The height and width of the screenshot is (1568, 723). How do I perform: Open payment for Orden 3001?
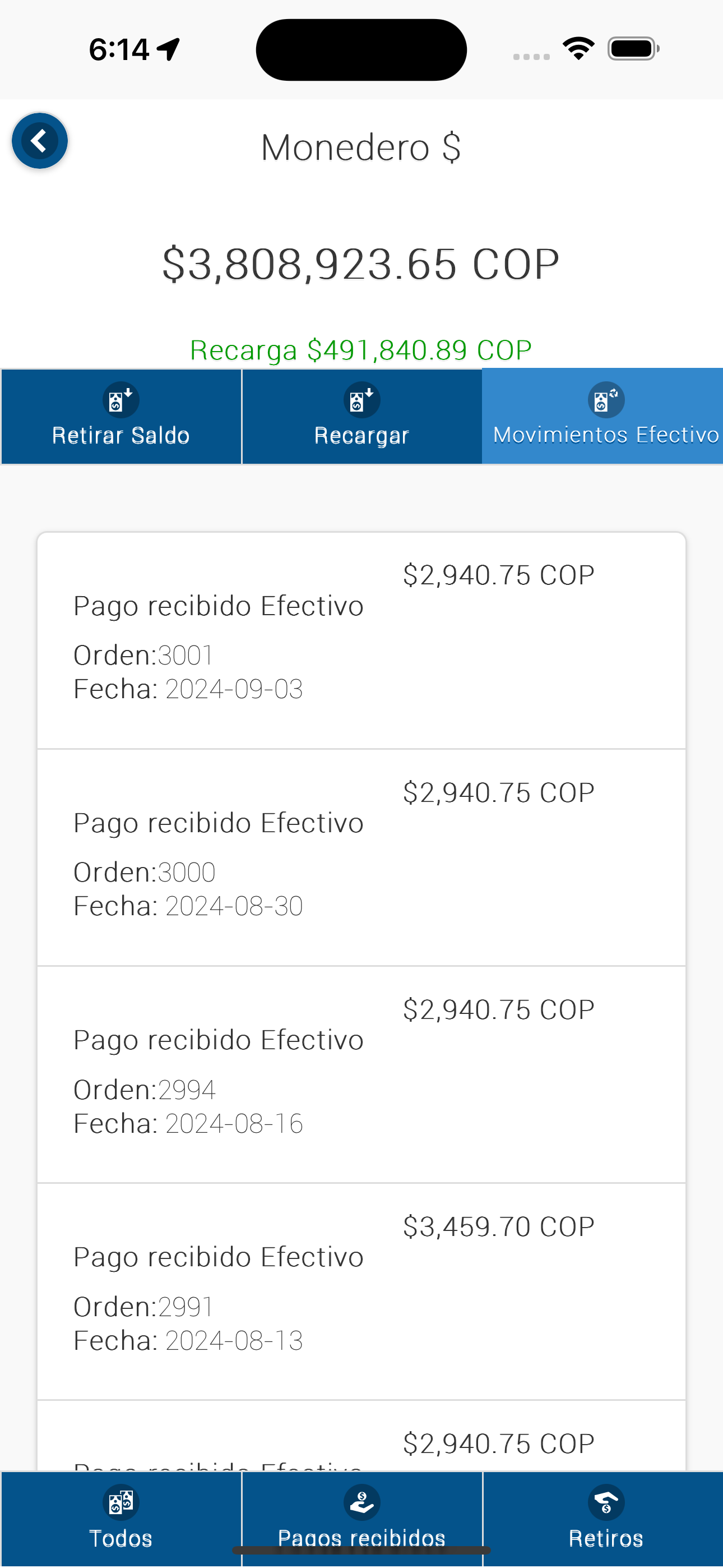pos(361,640)
